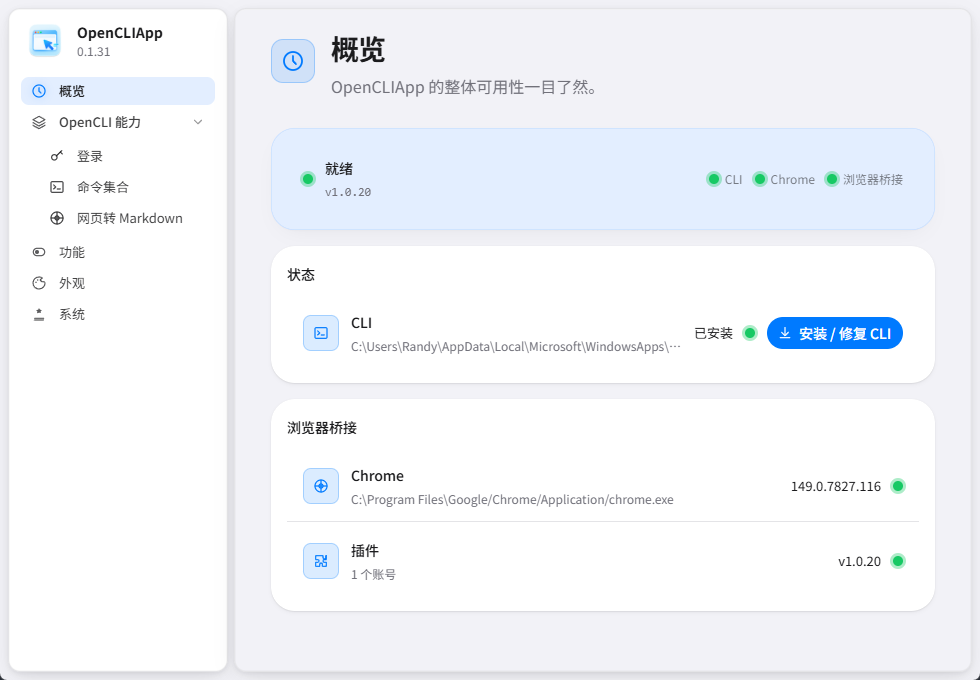Click the 就绪 status label
980x680 pixels.
point(339,169)
